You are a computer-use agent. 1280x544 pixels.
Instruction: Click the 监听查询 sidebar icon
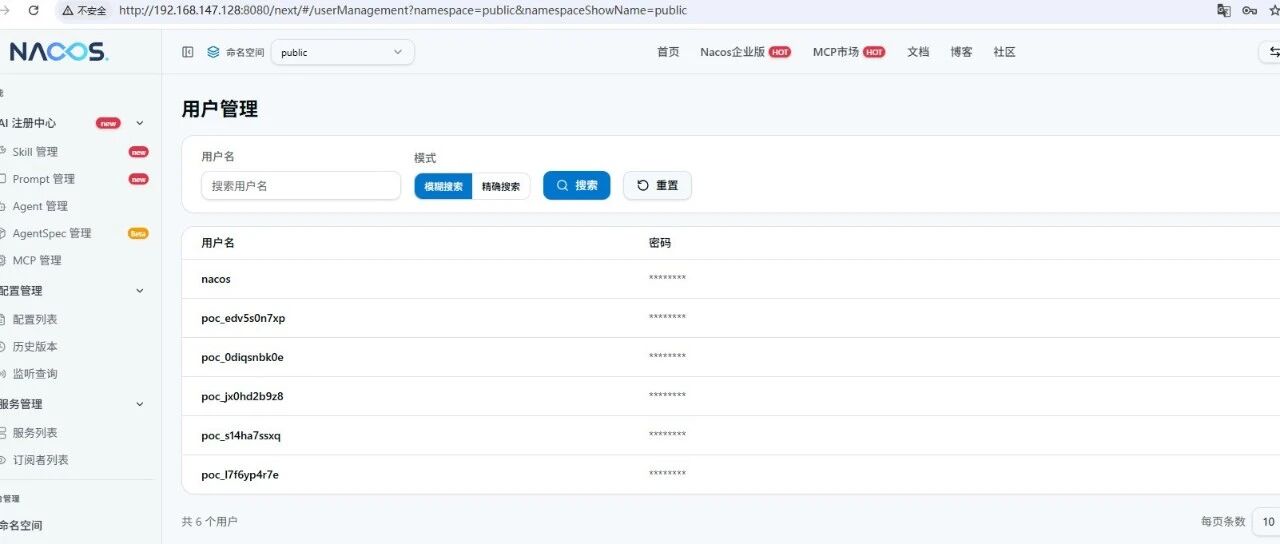tap(2, 373)
